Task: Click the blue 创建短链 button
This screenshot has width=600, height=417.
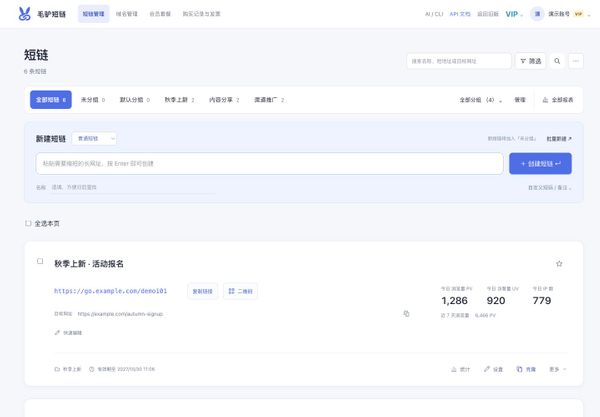Action: pos(540,163)
